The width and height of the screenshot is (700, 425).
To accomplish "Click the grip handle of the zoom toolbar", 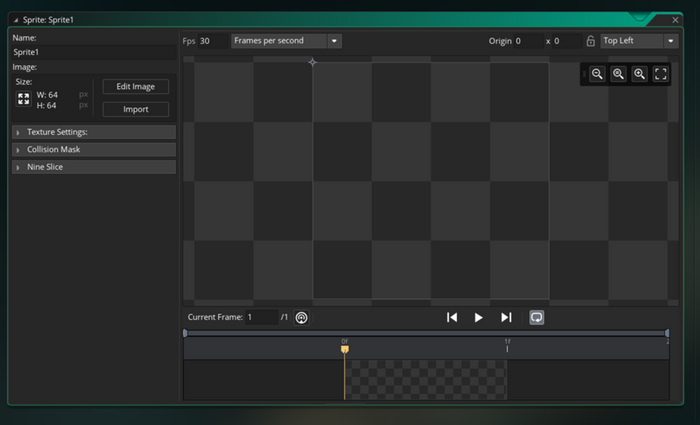I will point(584,74).
